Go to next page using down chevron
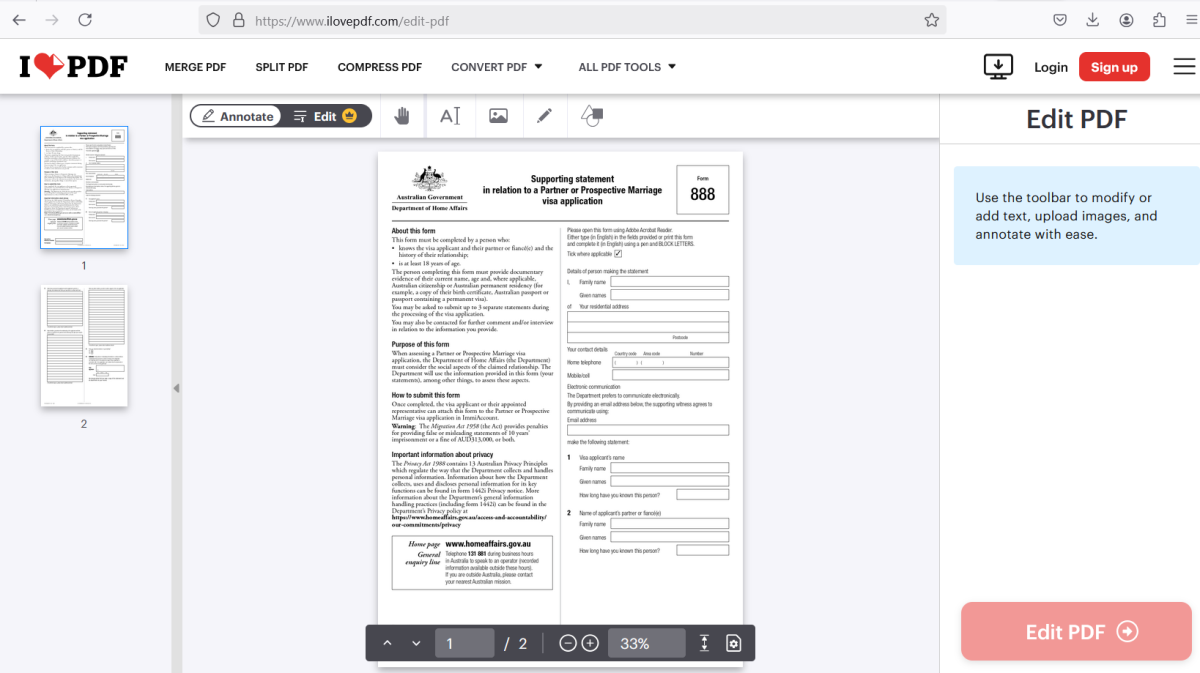This screenshot has width=1200, height=673. click(x=416, y=643)
